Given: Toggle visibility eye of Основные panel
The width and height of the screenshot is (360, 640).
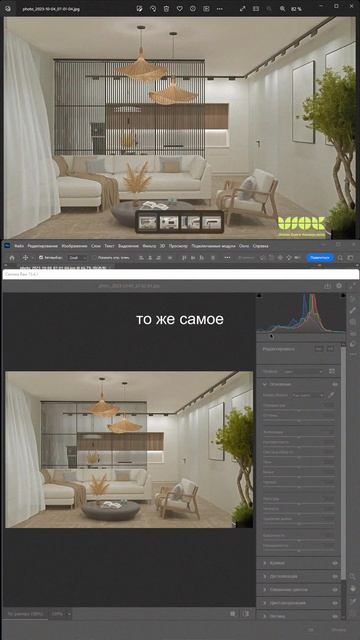Looking at the screenshot, I should point(335,384).
